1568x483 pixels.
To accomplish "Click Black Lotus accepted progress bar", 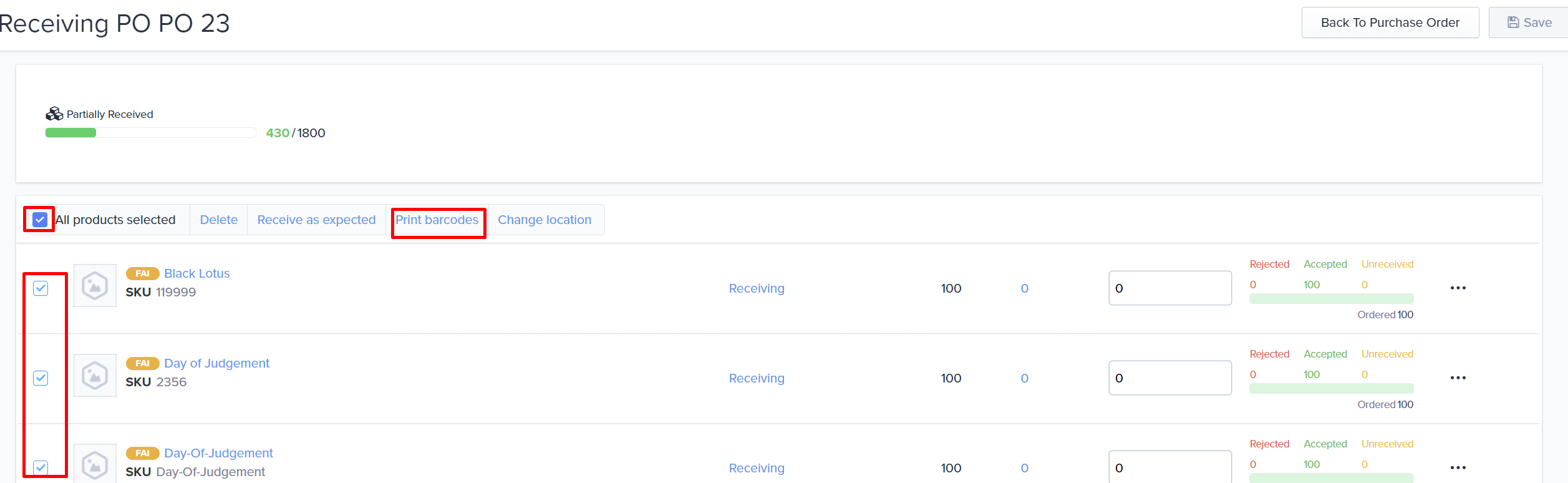I will click(x=1332, y=298).
